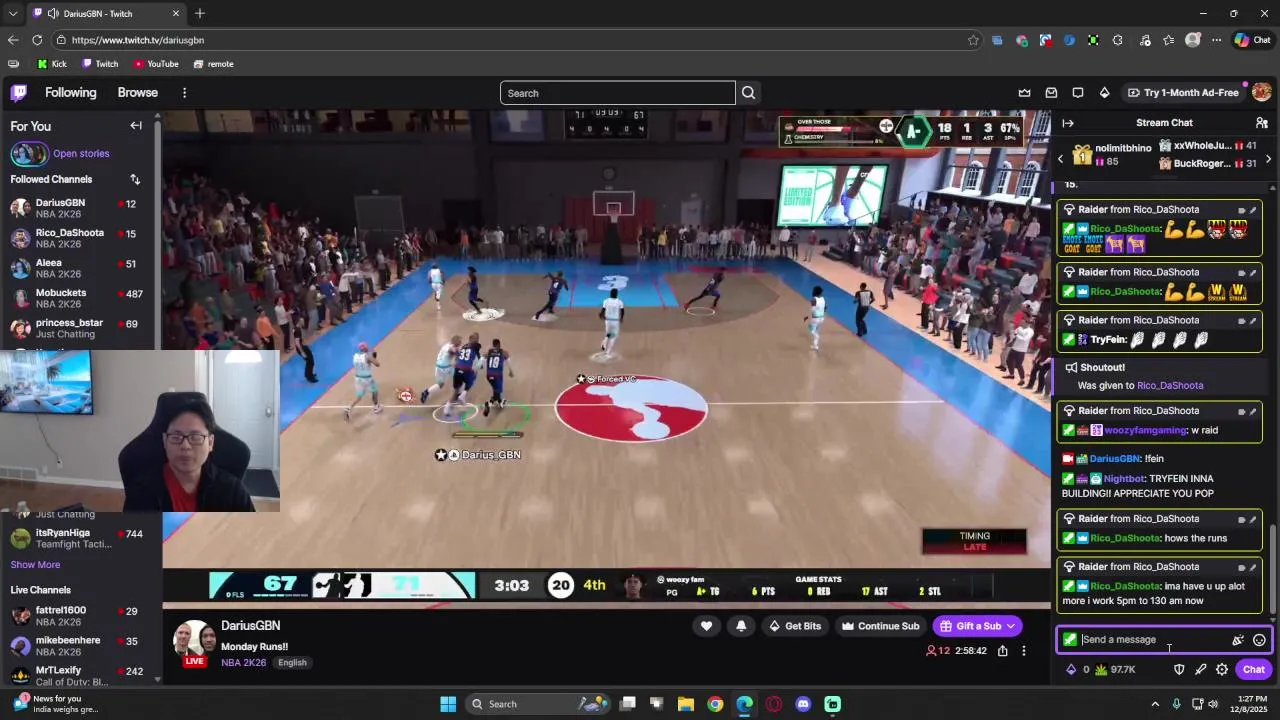Viewport: 1280px width, 720px height.
Task: Open chat settings gear
Action: click(x=1222, y=670)
